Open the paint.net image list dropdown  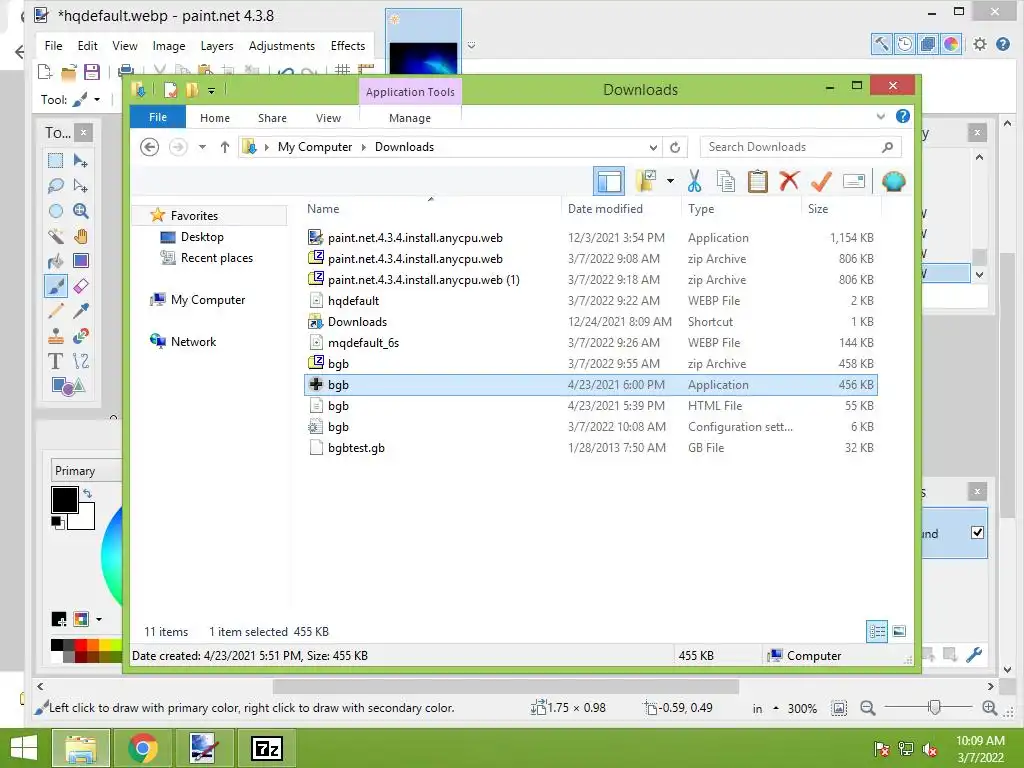pyautogui.click(x=471, y=46)
